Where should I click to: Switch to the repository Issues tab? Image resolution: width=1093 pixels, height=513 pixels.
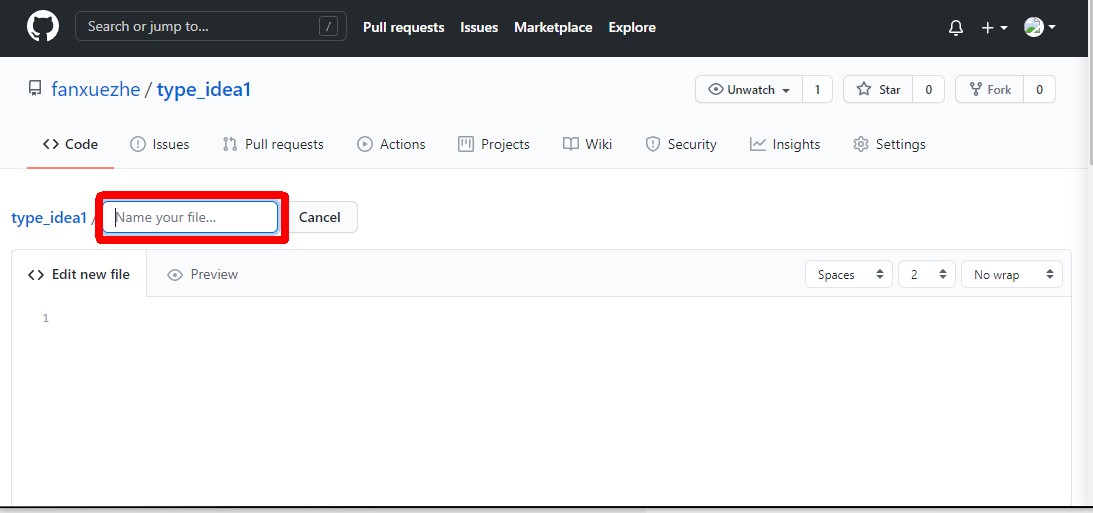coord(160,144)
